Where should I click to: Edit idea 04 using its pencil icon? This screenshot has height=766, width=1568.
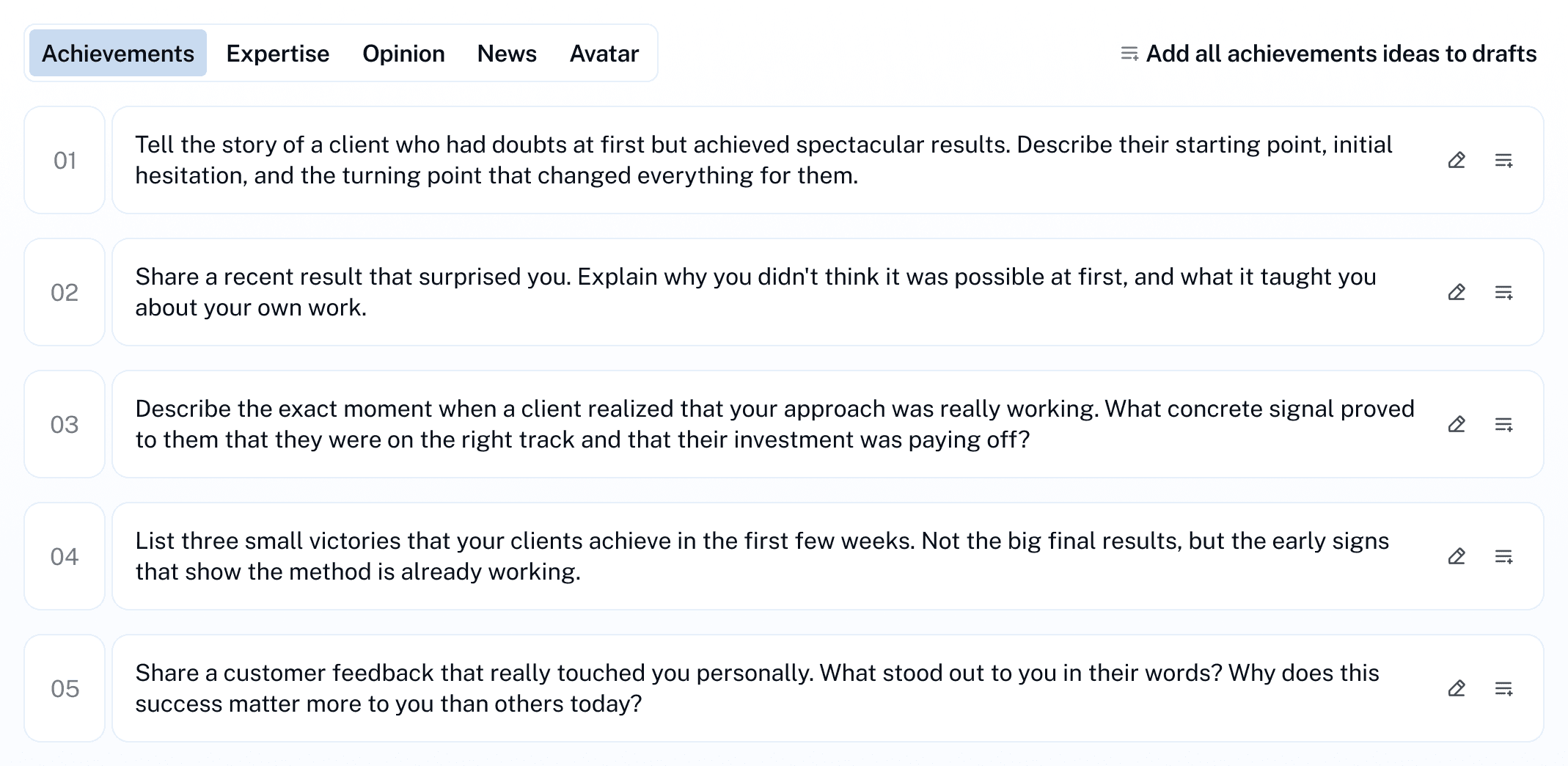click(x=1457, y=556)
